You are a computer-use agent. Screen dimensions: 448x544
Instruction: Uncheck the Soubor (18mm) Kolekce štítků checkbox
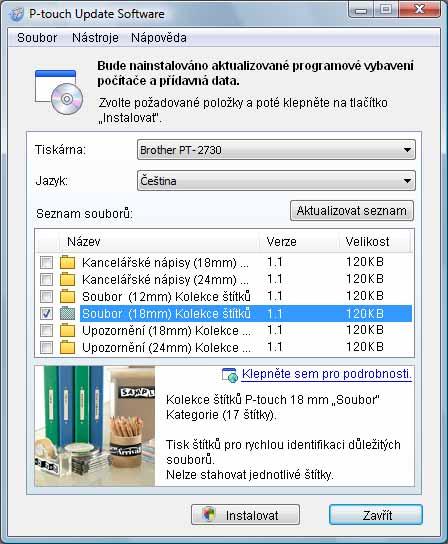pyautogui.click(x=46, y=314)
